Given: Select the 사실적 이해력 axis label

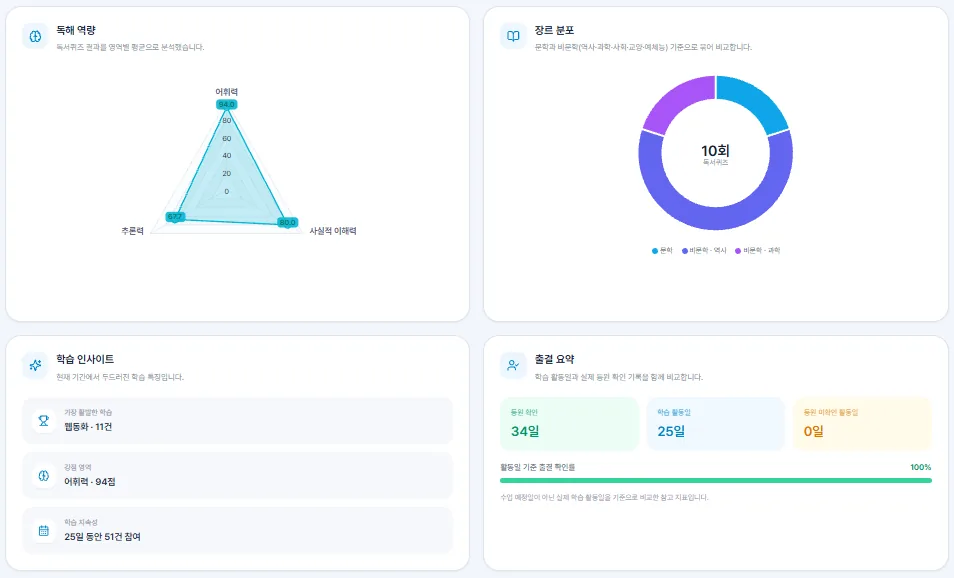Looking at the screenshot, I should click(x=333, y=231).
